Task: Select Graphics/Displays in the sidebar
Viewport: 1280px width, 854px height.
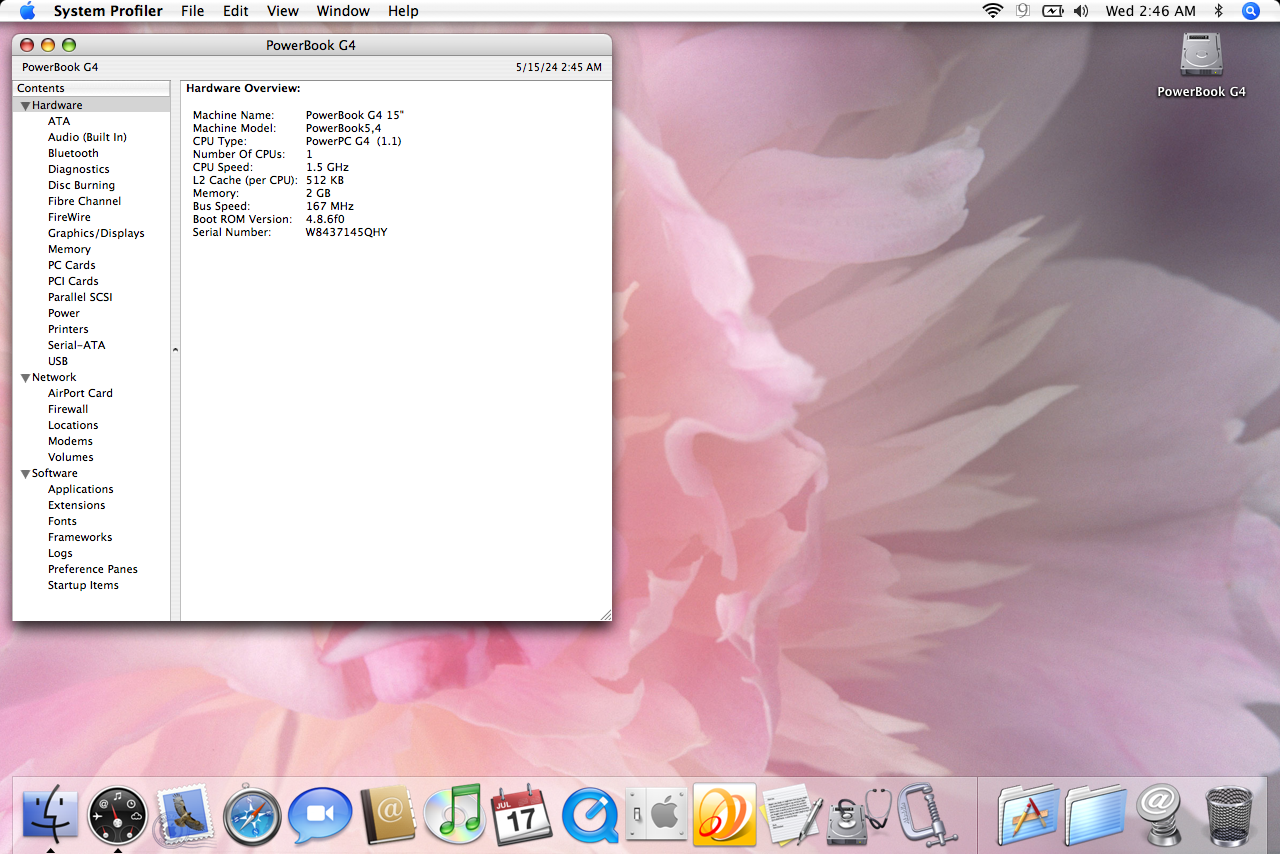Action: click(96, 233)
